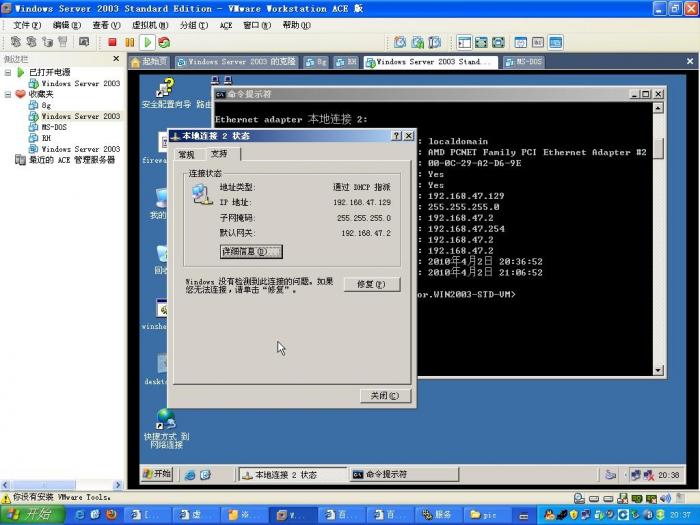Click the guest 开始 start button
This screenshot has width=700, height=525.
pyautogui.click(x=157, y=474)
